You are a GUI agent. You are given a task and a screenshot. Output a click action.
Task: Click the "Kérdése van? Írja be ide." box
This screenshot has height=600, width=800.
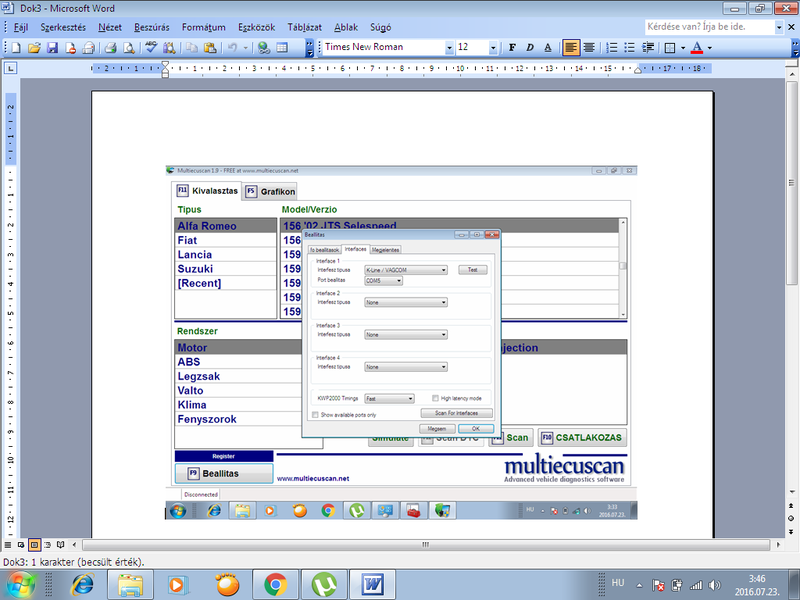[x=709, y=27]
